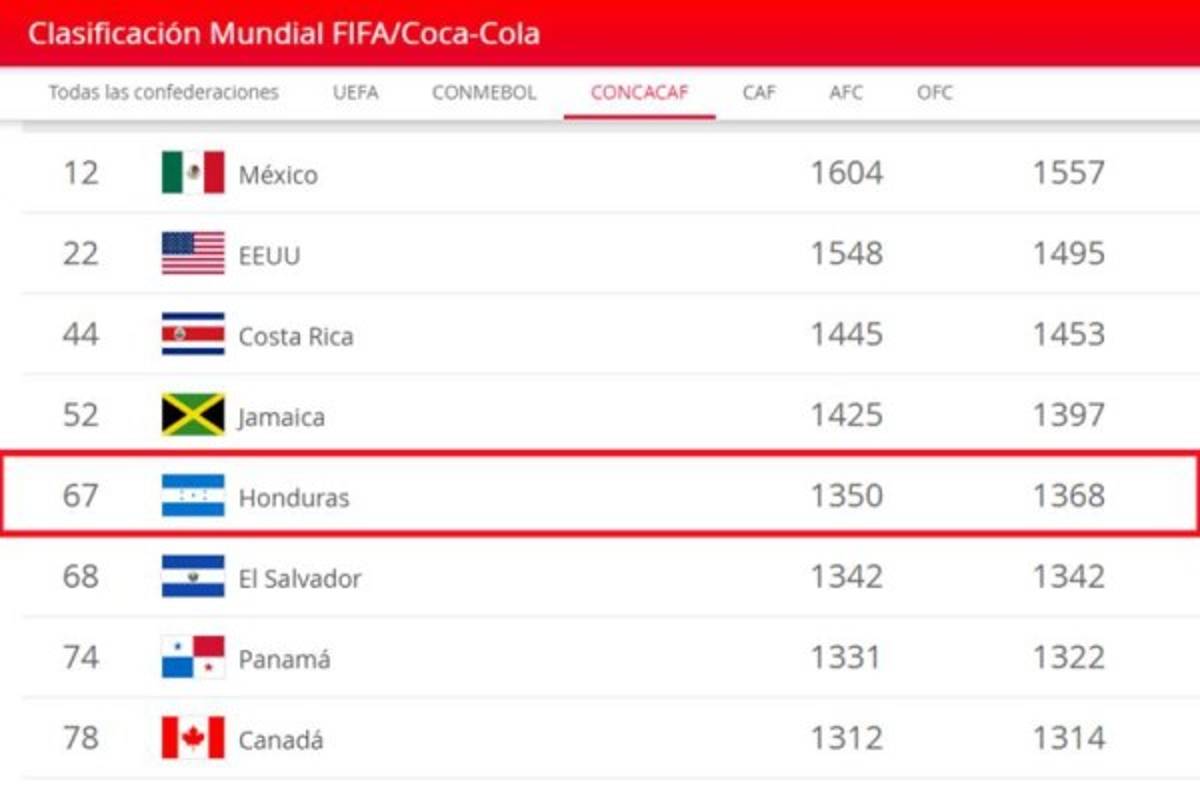Viewport: 1200px width, 796px height.
Task: Open the UEFA tab
Action: (x=355, y=93)
